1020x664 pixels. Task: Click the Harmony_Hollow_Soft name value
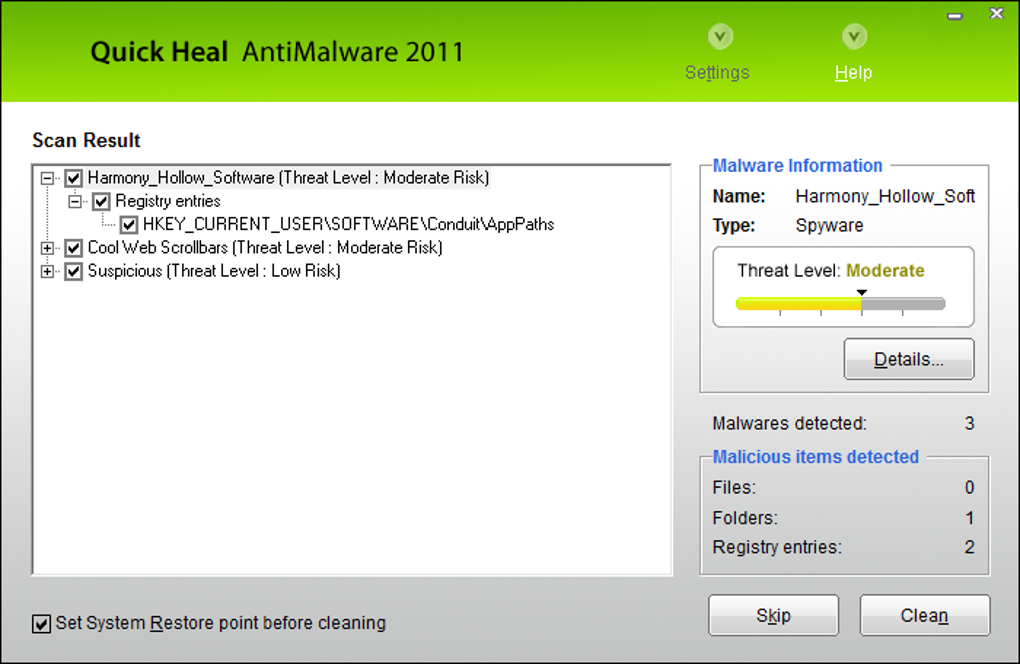(x=885, y=196)
